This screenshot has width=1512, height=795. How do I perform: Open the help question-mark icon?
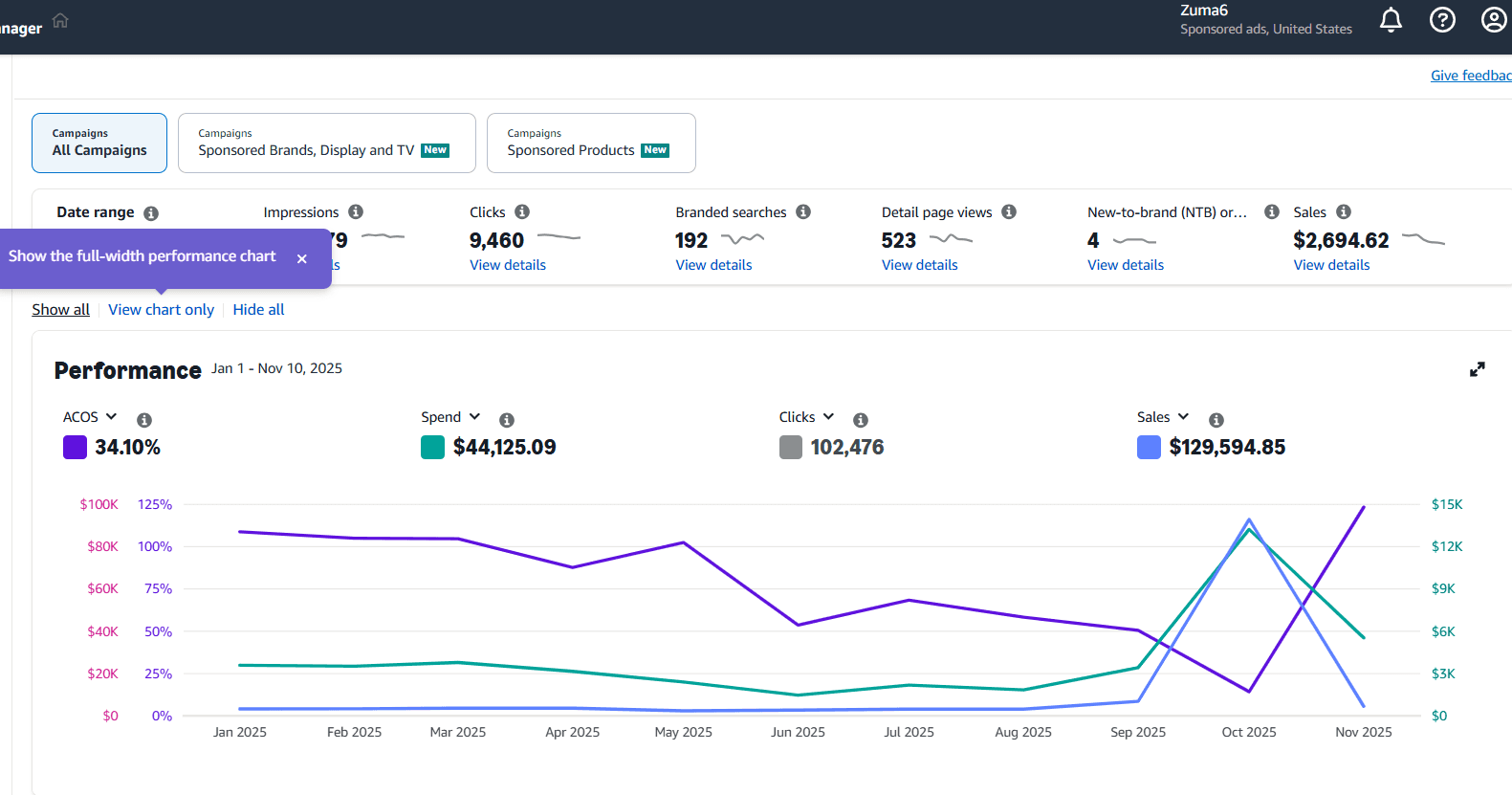tap(1442, 19)
